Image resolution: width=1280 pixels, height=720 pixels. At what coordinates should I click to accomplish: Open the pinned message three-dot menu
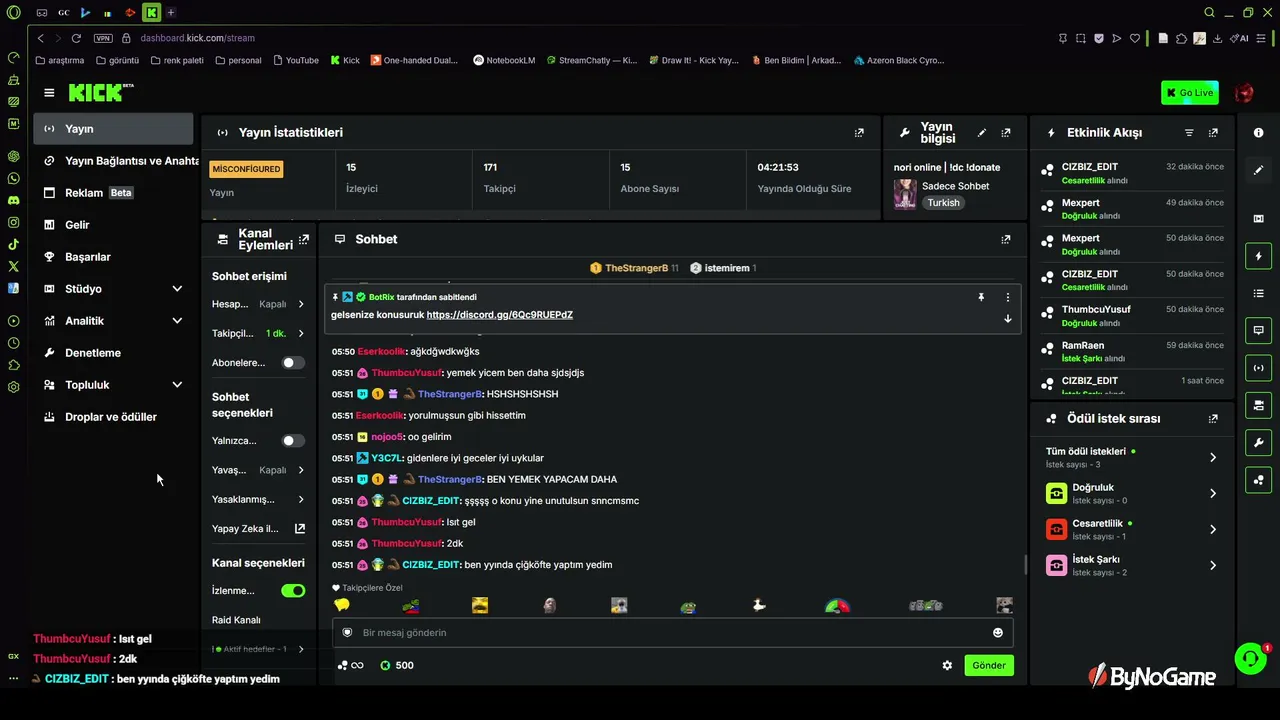1007,297
